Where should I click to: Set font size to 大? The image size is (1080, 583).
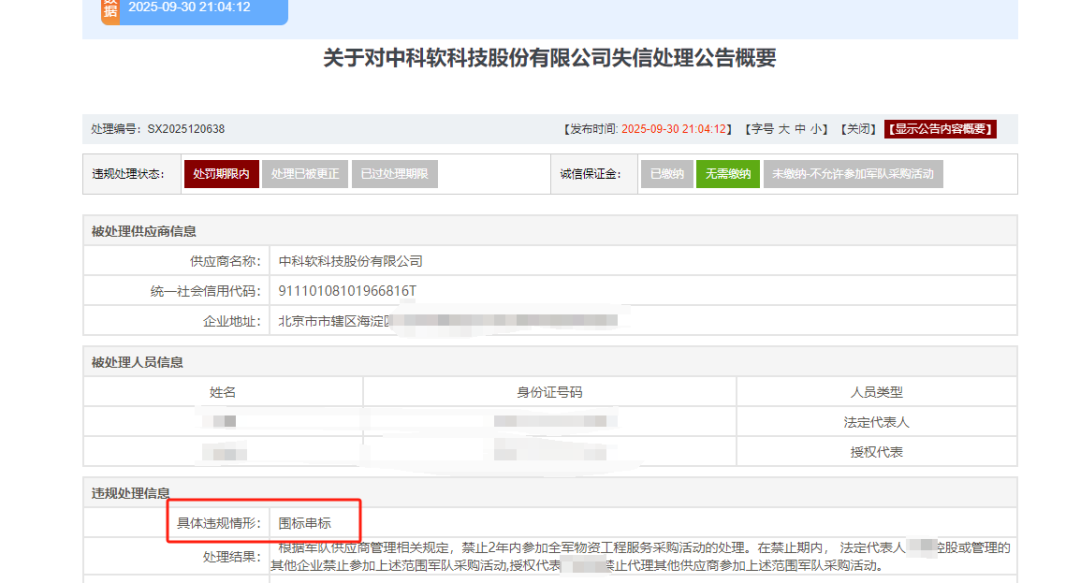point(784,129)
